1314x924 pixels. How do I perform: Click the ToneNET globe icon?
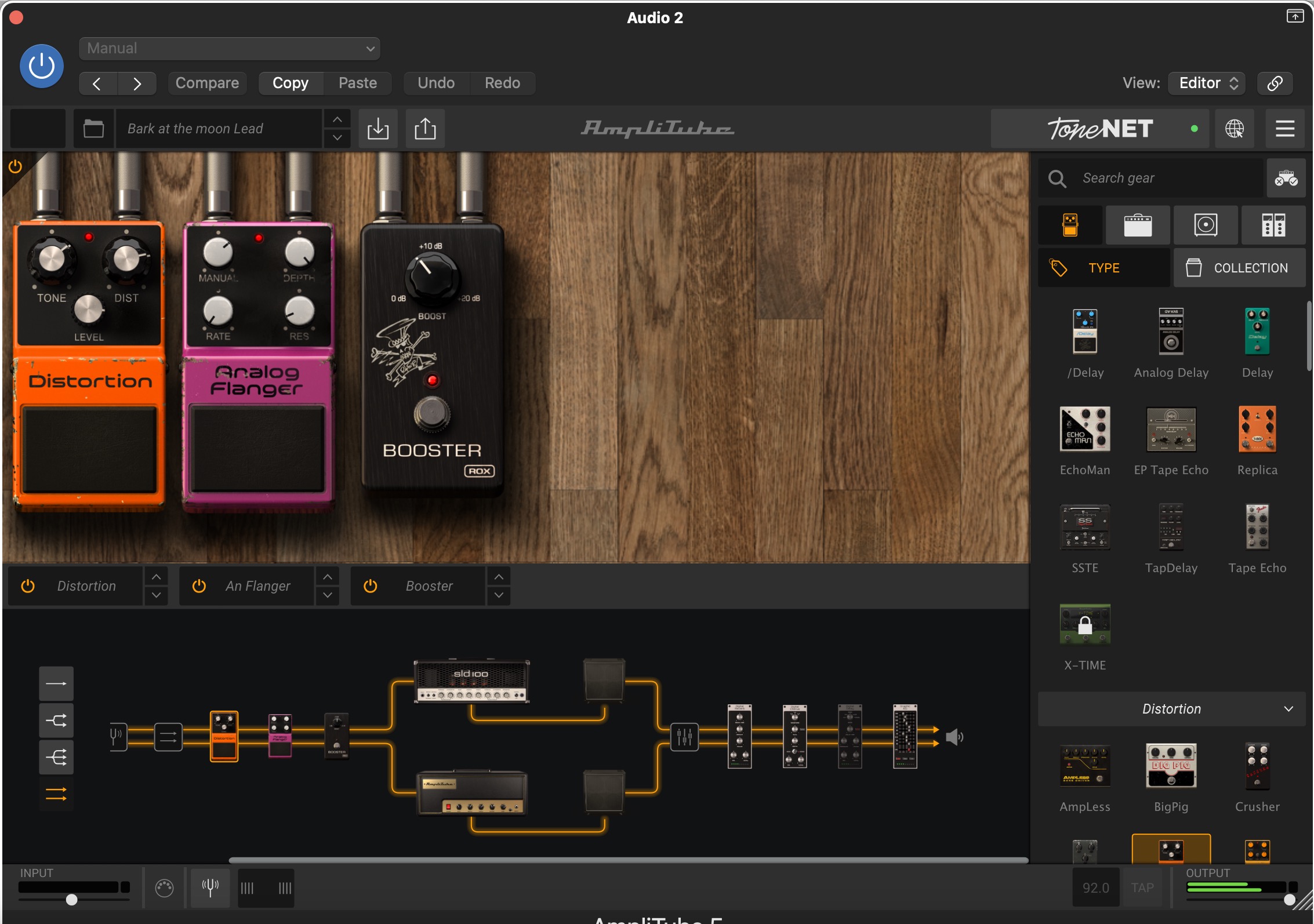[1235, 129]
